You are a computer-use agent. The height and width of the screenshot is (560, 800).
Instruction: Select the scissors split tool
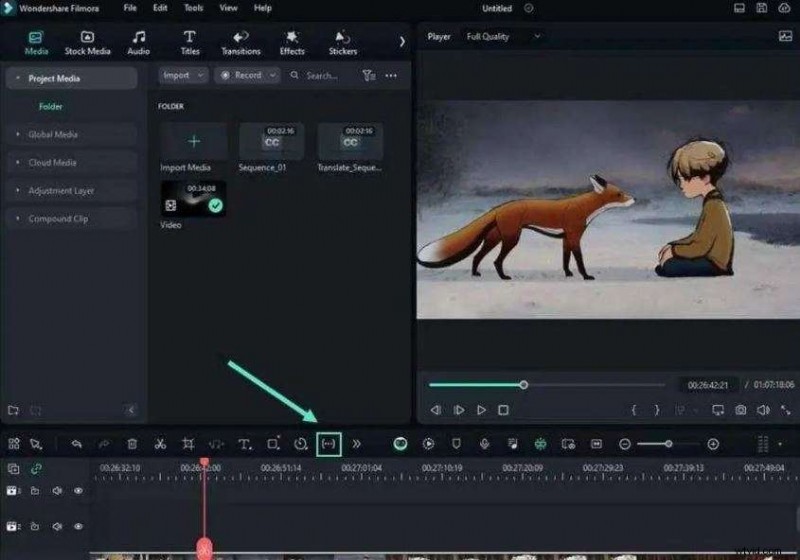[160, 443]
